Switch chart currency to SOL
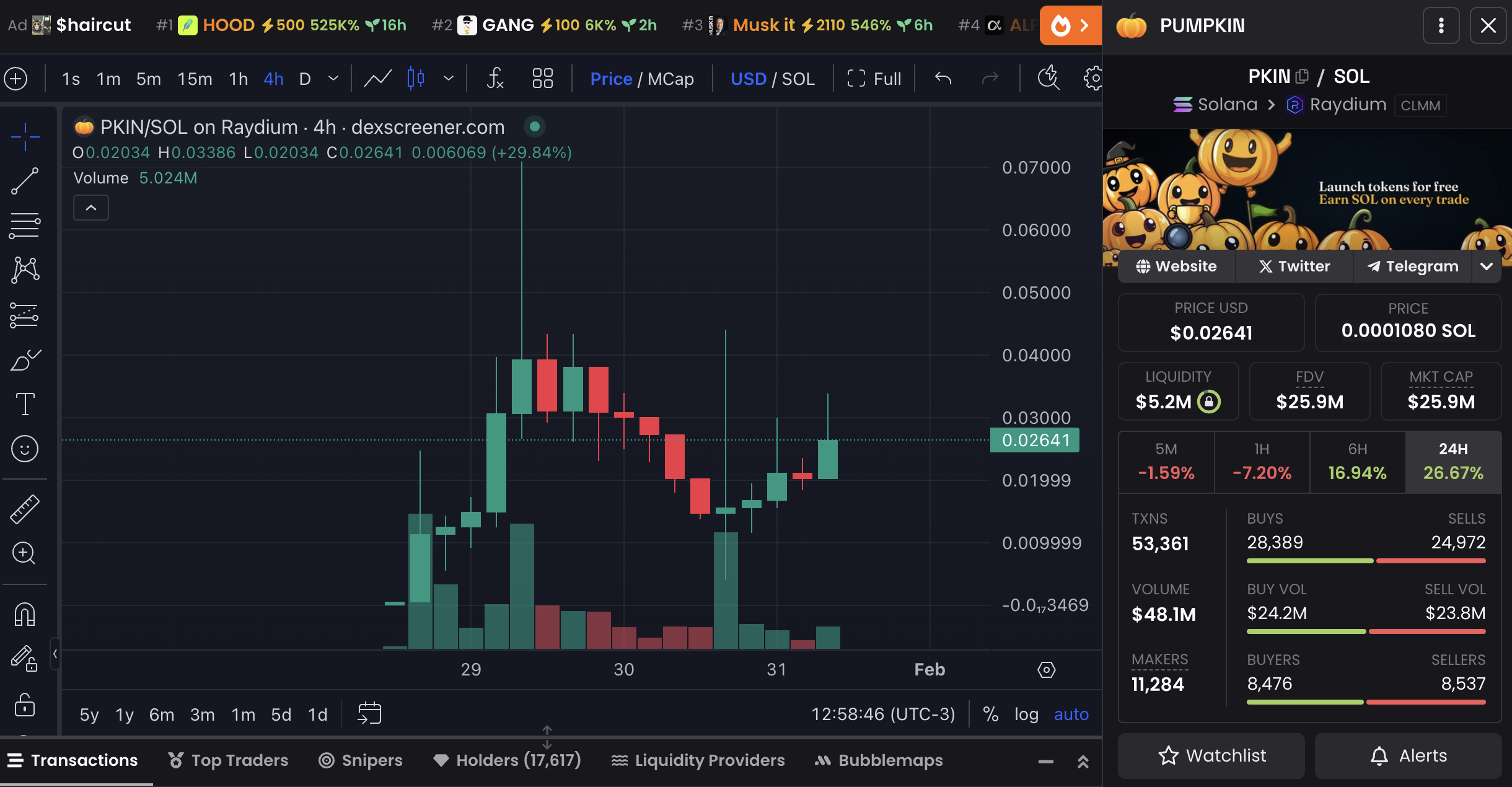This screenshot has width=1512, height=787. pyautogui.click(x=798, y=79)
